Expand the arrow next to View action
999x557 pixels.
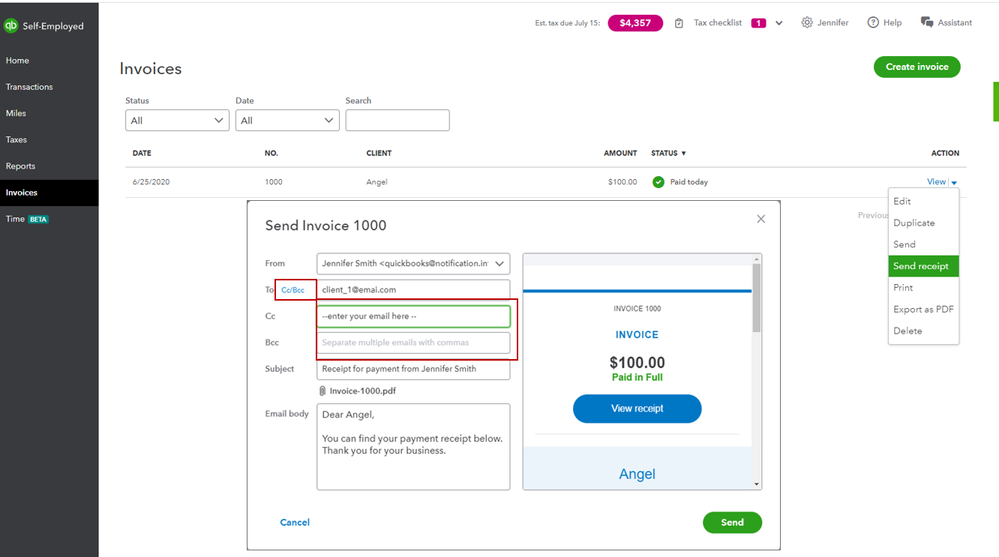pos(954,183)
